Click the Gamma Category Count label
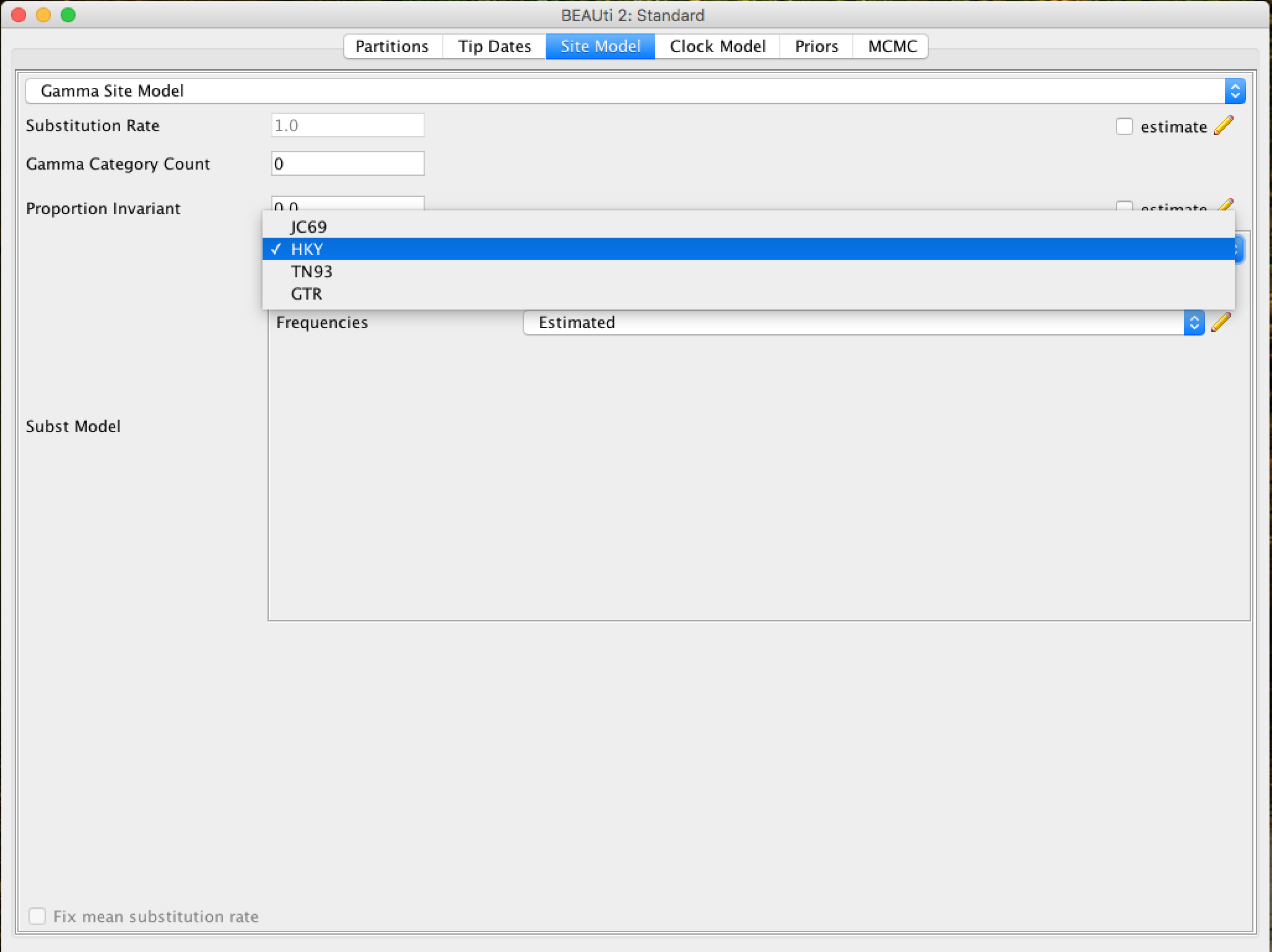This screenshot has height=952, width=1272. point(118,164)
